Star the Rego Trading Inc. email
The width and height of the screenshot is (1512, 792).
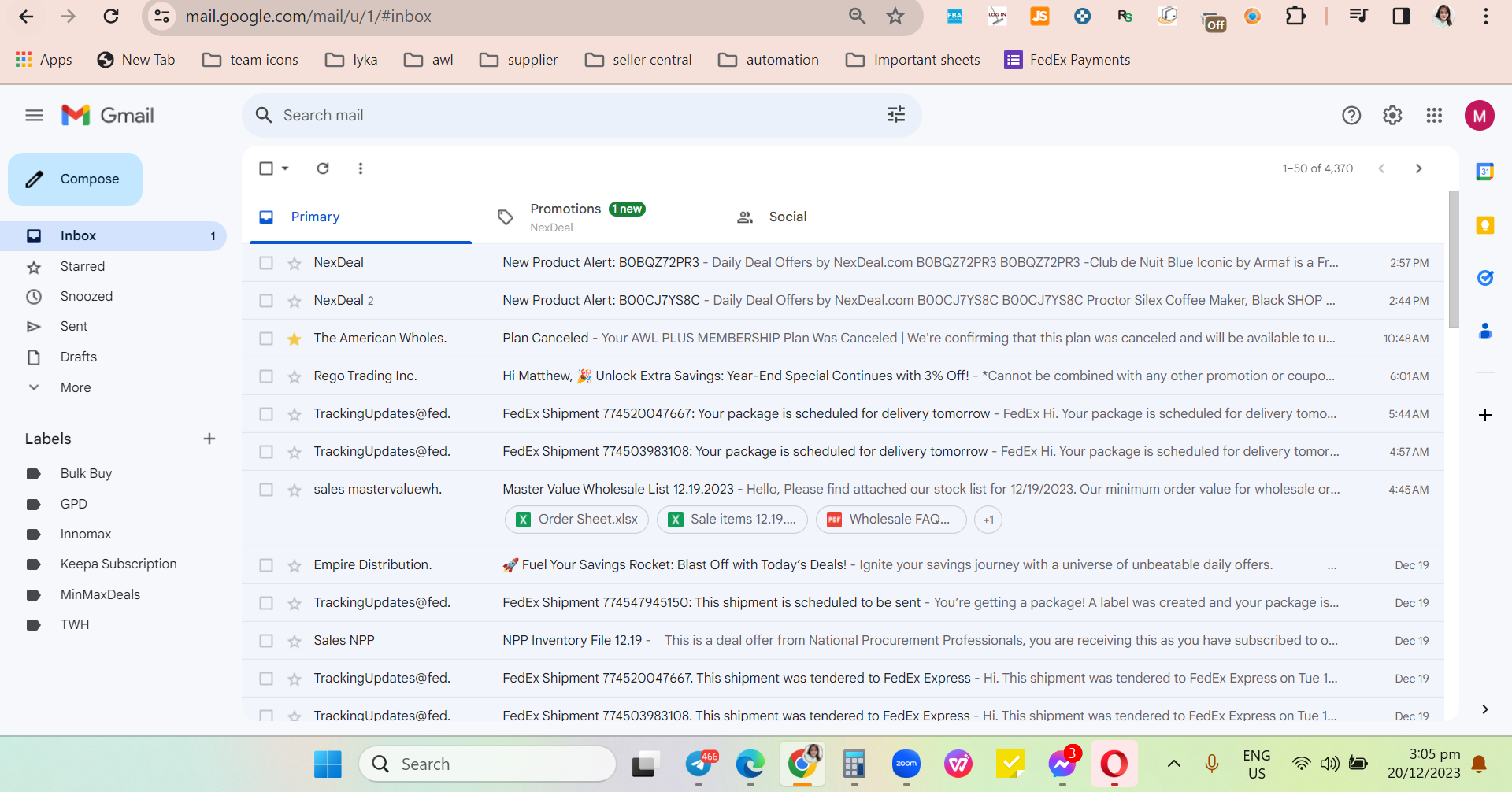pyautogui.click(x=295, y=376)
